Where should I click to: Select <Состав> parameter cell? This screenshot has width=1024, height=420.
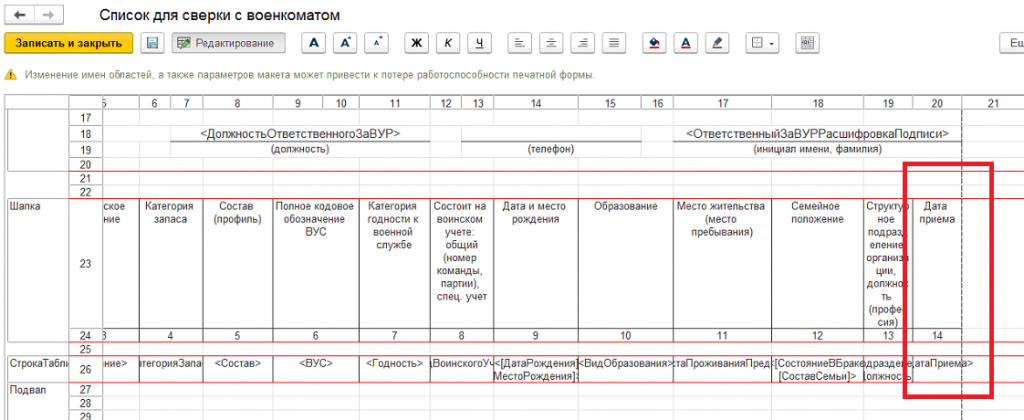coord(238,369)
